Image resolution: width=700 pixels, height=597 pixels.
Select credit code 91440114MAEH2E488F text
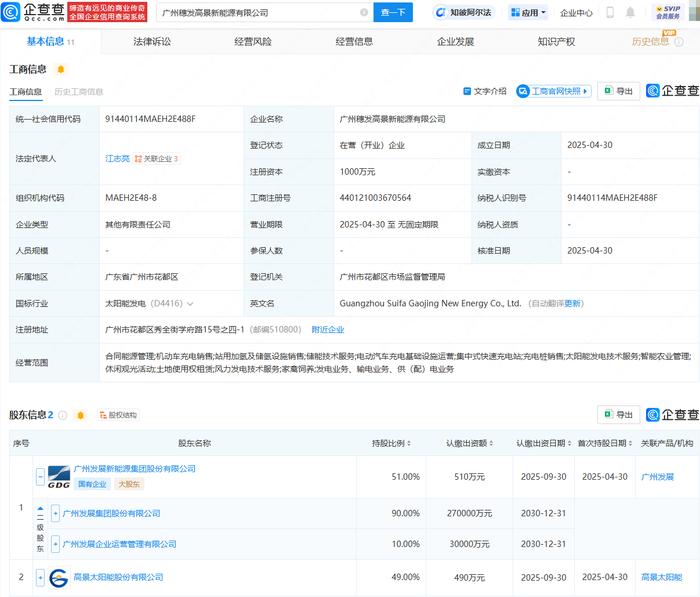(150, 119)
